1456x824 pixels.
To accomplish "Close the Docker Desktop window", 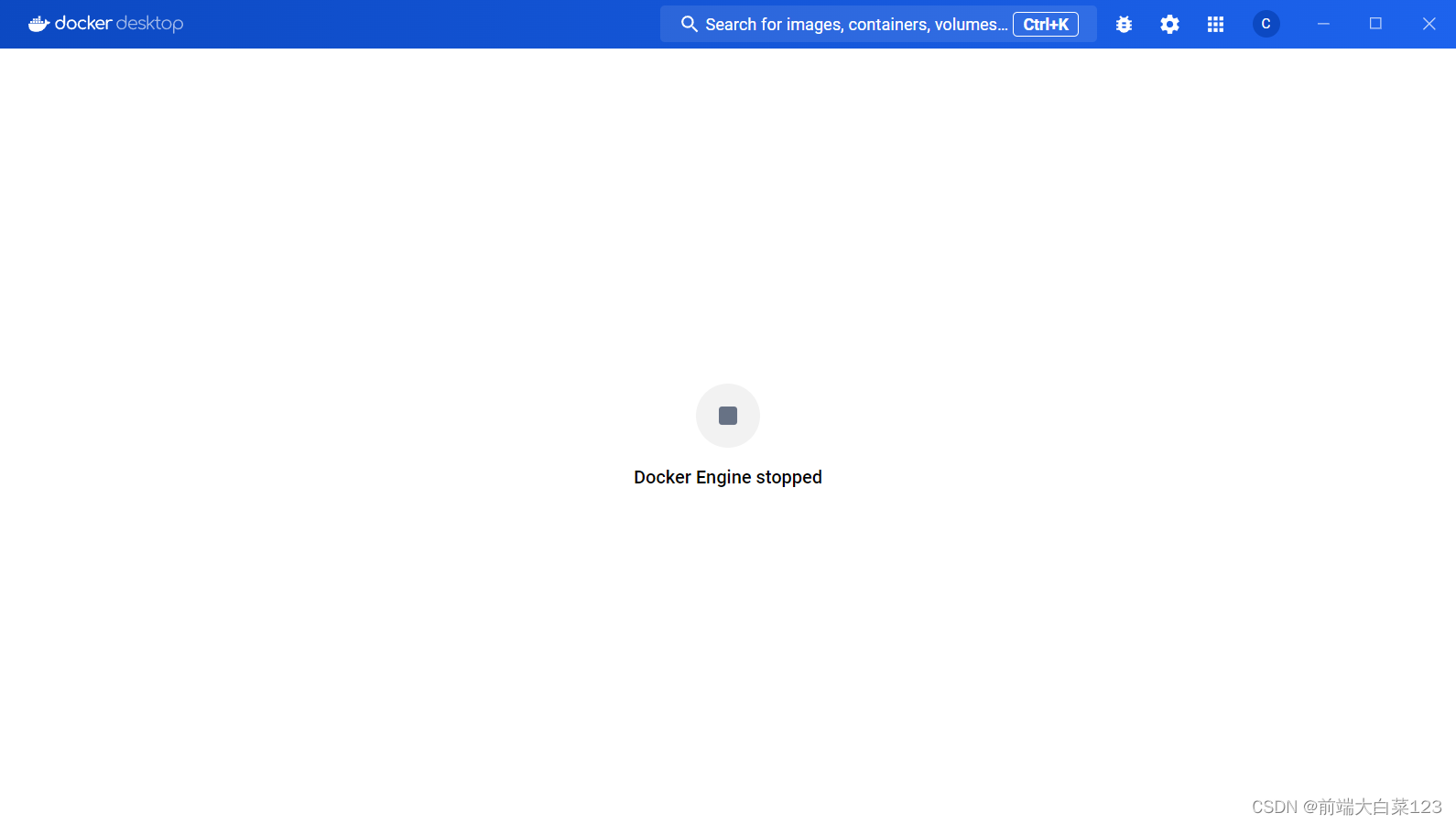I will pos(1429,24).
